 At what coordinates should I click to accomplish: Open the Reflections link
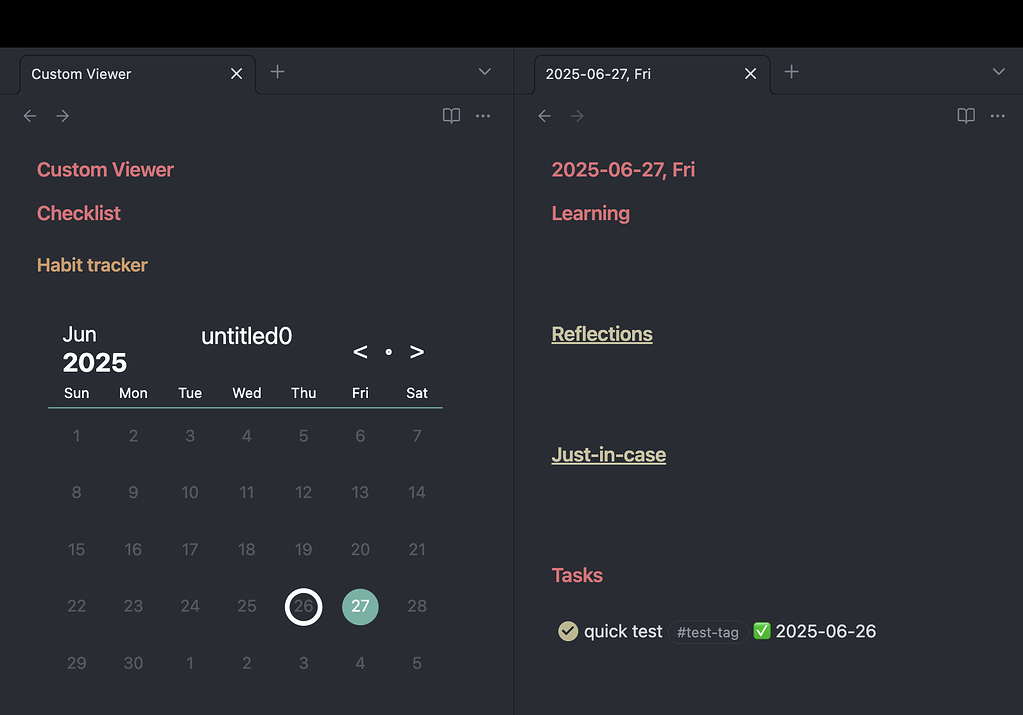coord(602,333)
